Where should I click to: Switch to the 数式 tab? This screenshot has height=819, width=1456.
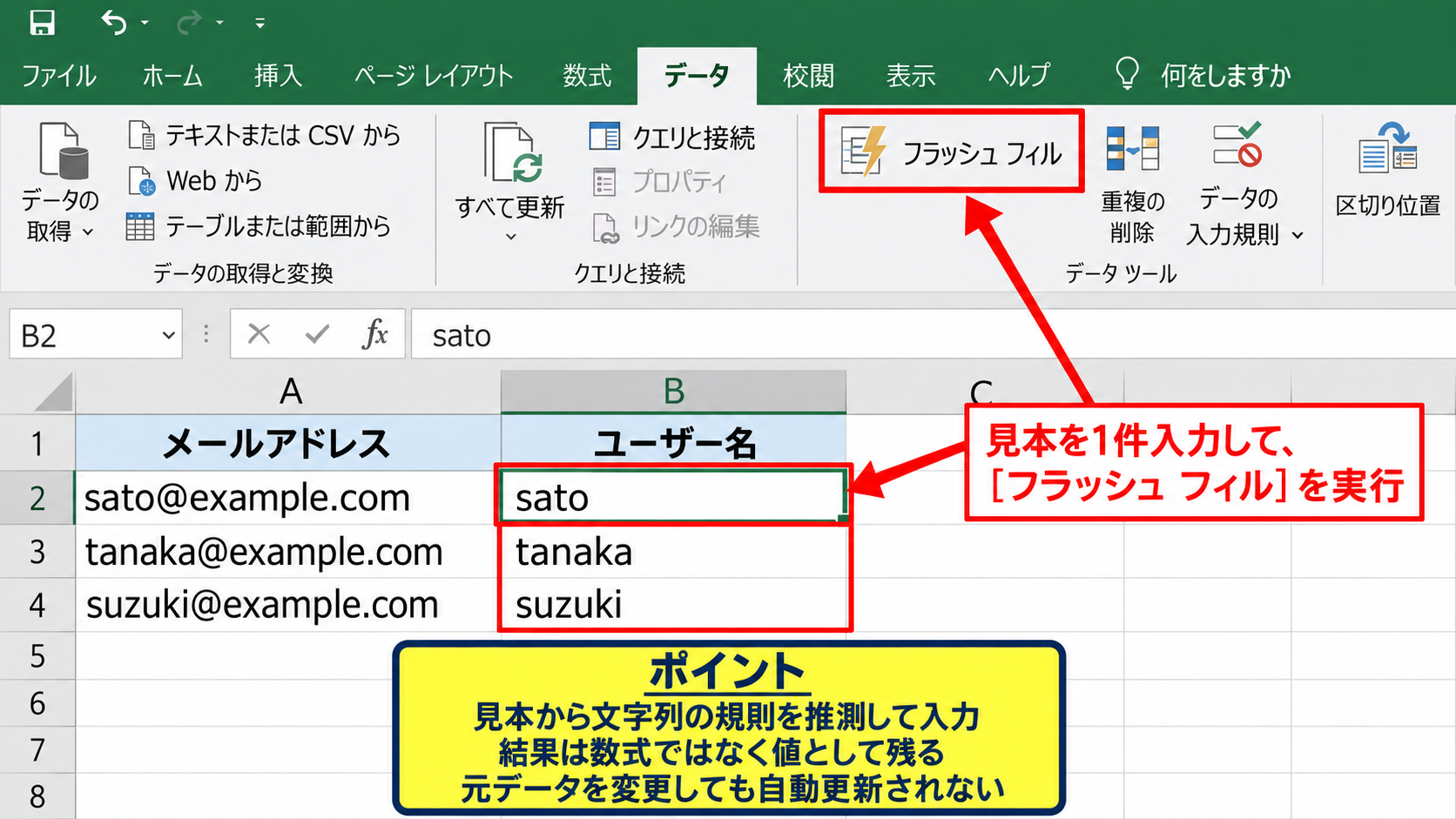coord(587,76)
